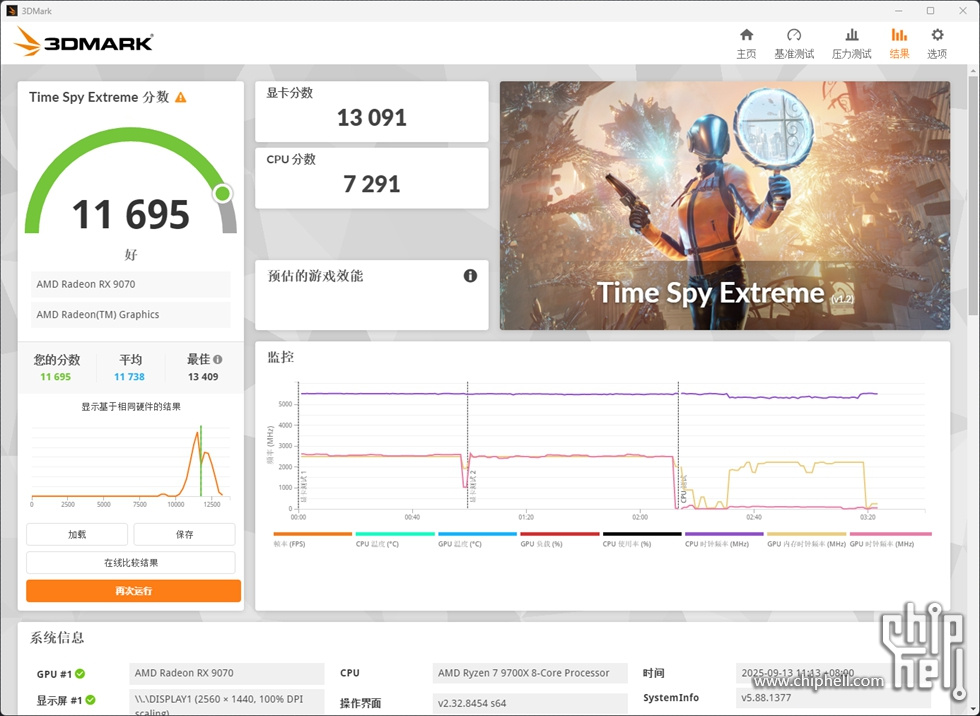This screenshot has height=716, width=980.
Task: Select the 结果 results section
Action: pyautogui.click(x=899, y=44)
